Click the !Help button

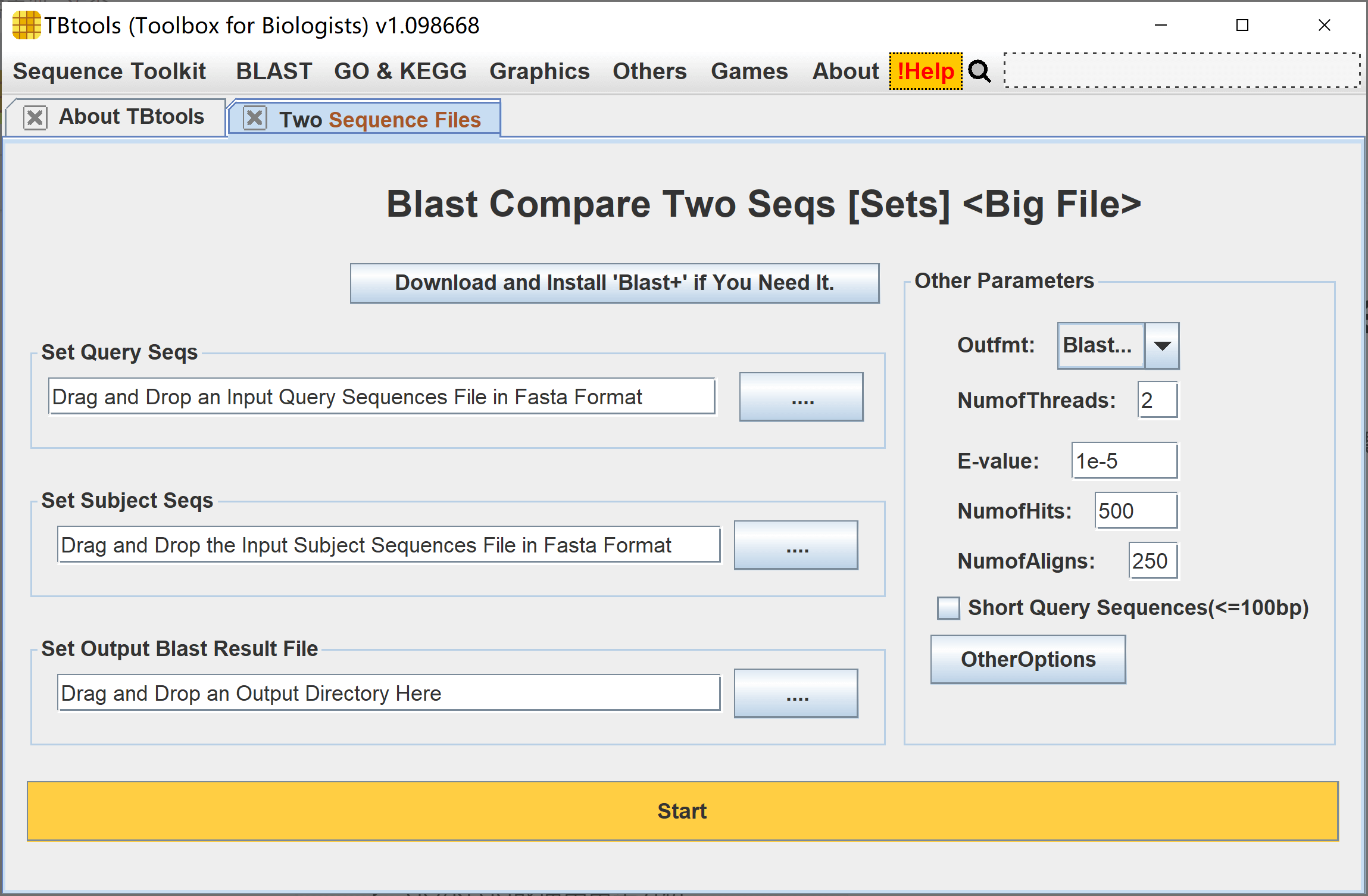pyautogui.click(x=926, y=71)
